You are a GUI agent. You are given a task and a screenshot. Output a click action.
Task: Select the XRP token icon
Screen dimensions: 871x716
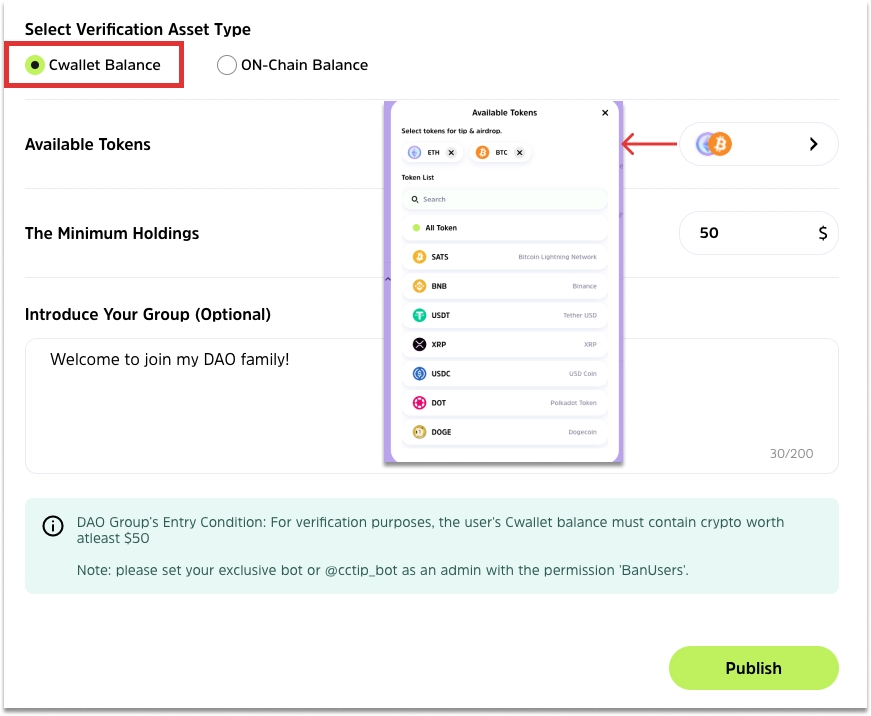419,344
